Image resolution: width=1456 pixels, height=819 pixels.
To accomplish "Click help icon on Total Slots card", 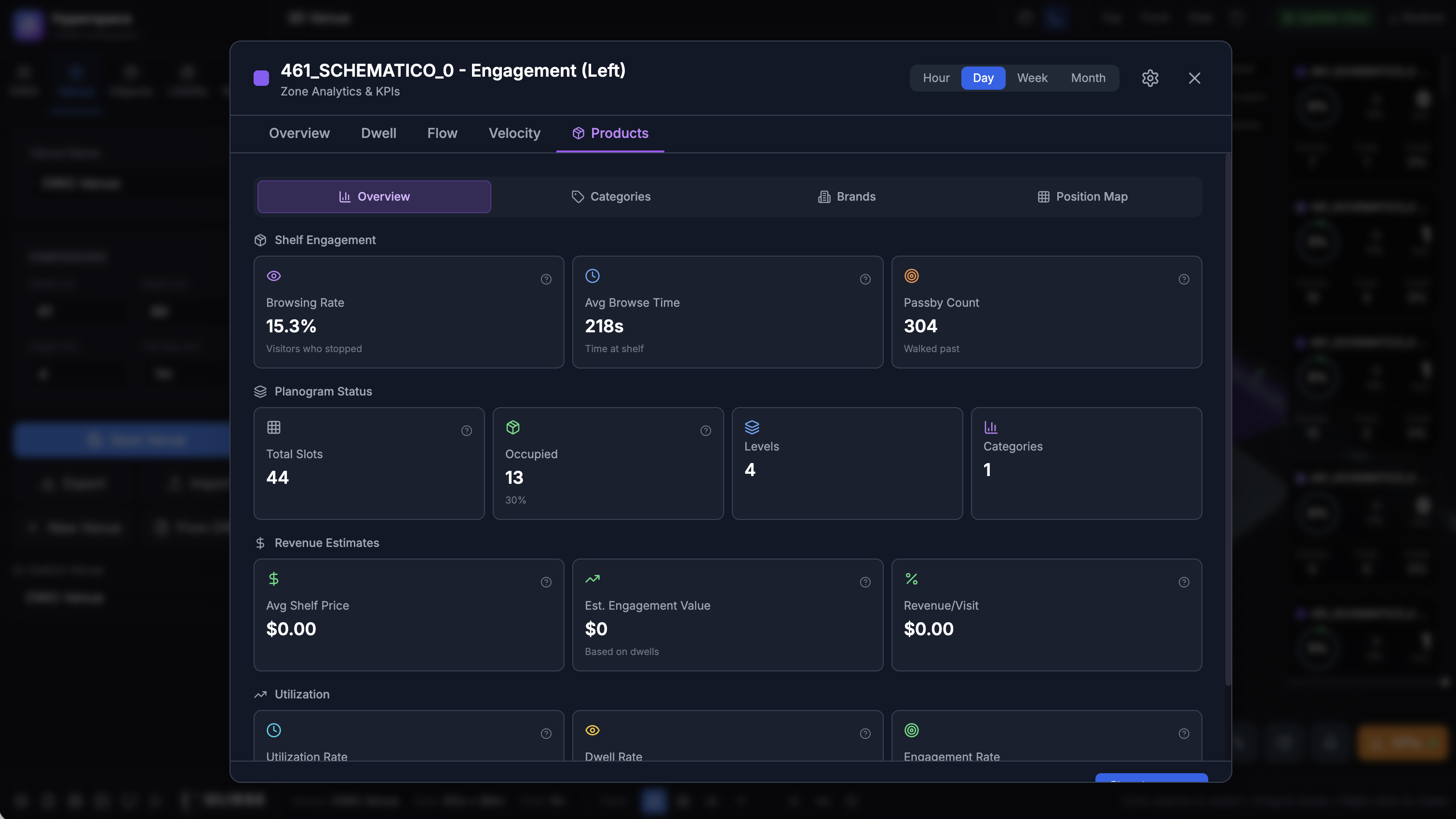I will (466, 431).
